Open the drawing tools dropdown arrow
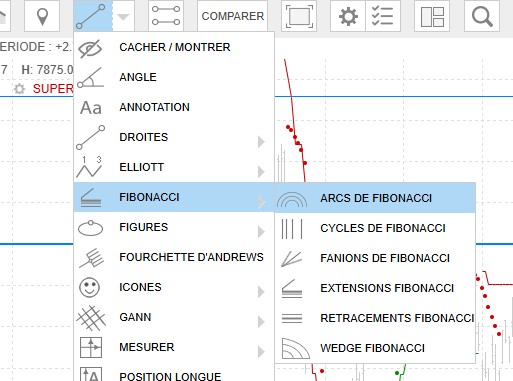Screen dimensions: 513x381 (123, 16)
